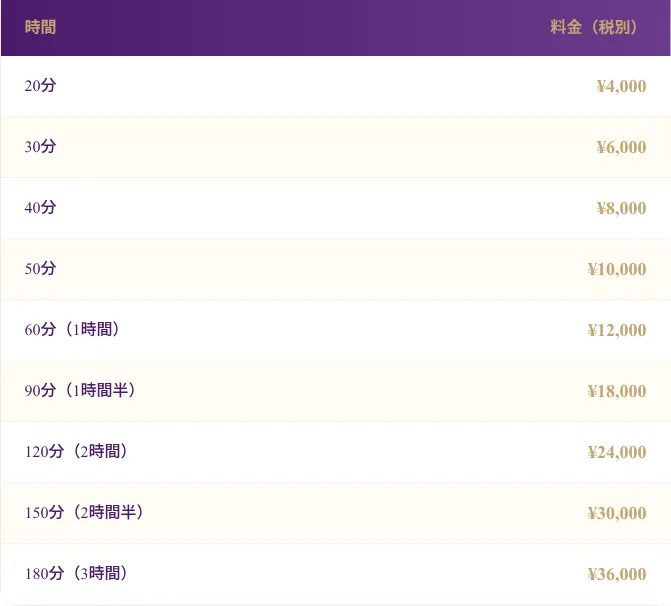Select the 50分 duration cell
The image size is (671, 606).
pos(40,268)
